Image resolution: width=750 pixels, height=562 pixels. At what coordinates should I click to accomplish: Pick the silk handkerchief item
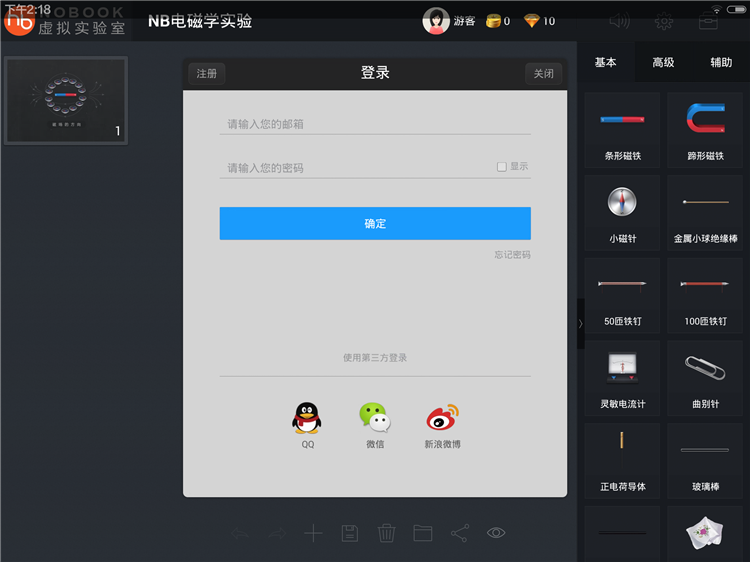coord(705,534)
